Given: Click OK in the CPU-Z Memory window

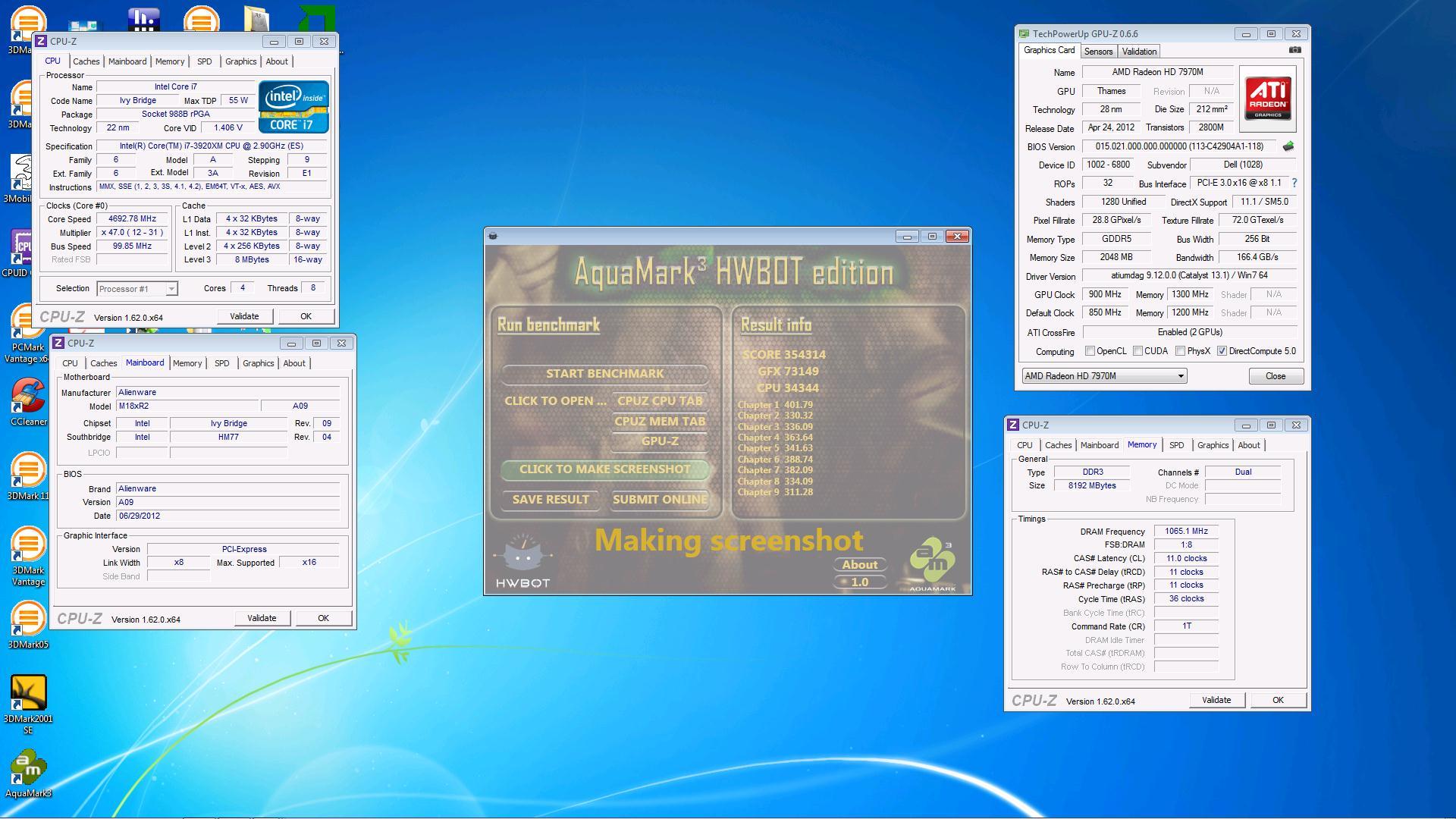Looking at the screenshot, I should (1278, 700).
